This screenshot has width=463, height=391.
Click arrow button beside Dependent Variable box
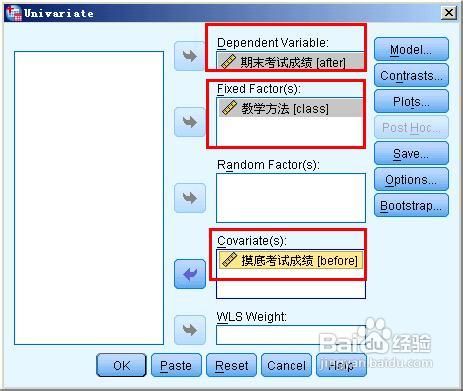point(189,56)
